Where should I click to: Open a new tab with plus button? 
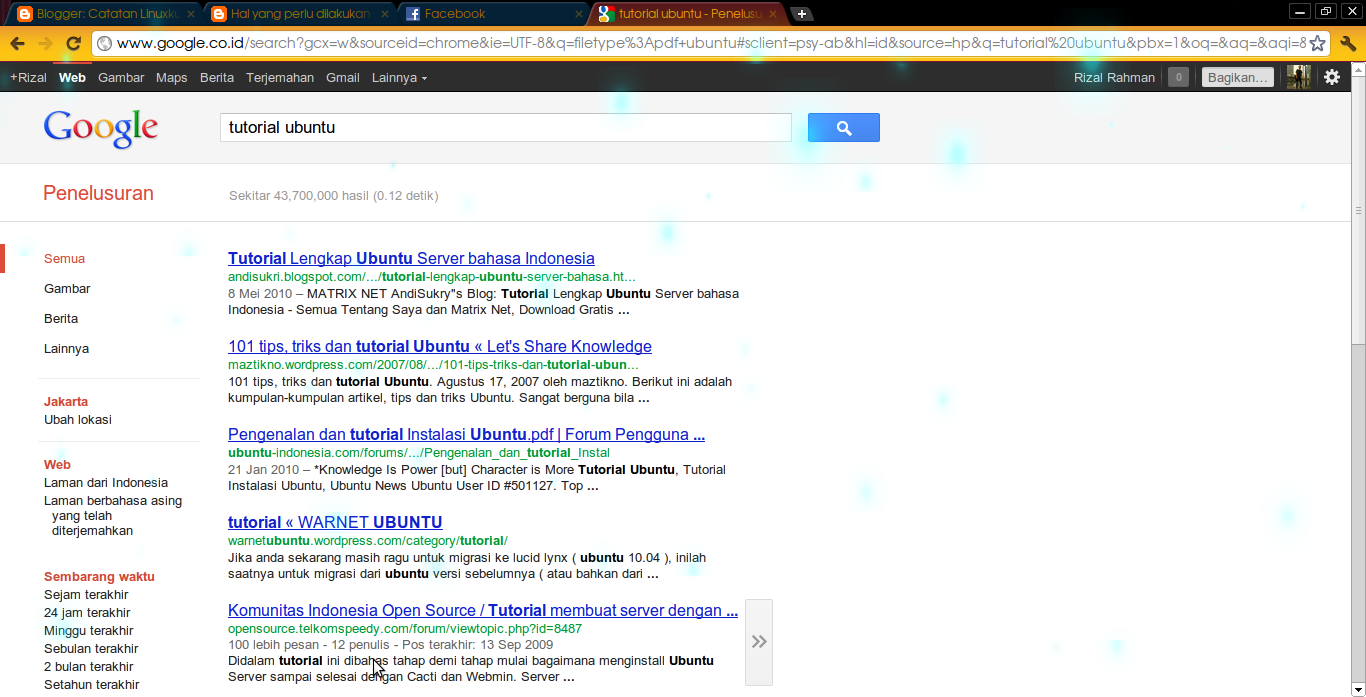coord(802,14)
